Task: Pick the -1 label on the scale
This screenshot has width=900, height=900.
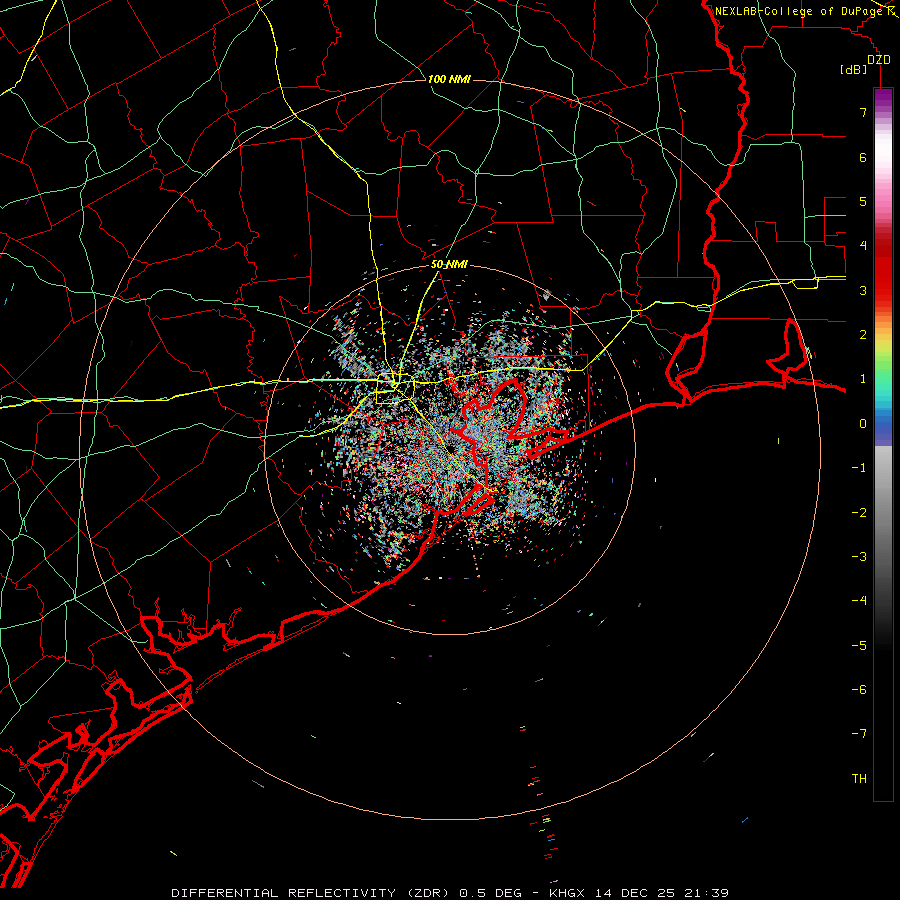Action: (859, 468)
